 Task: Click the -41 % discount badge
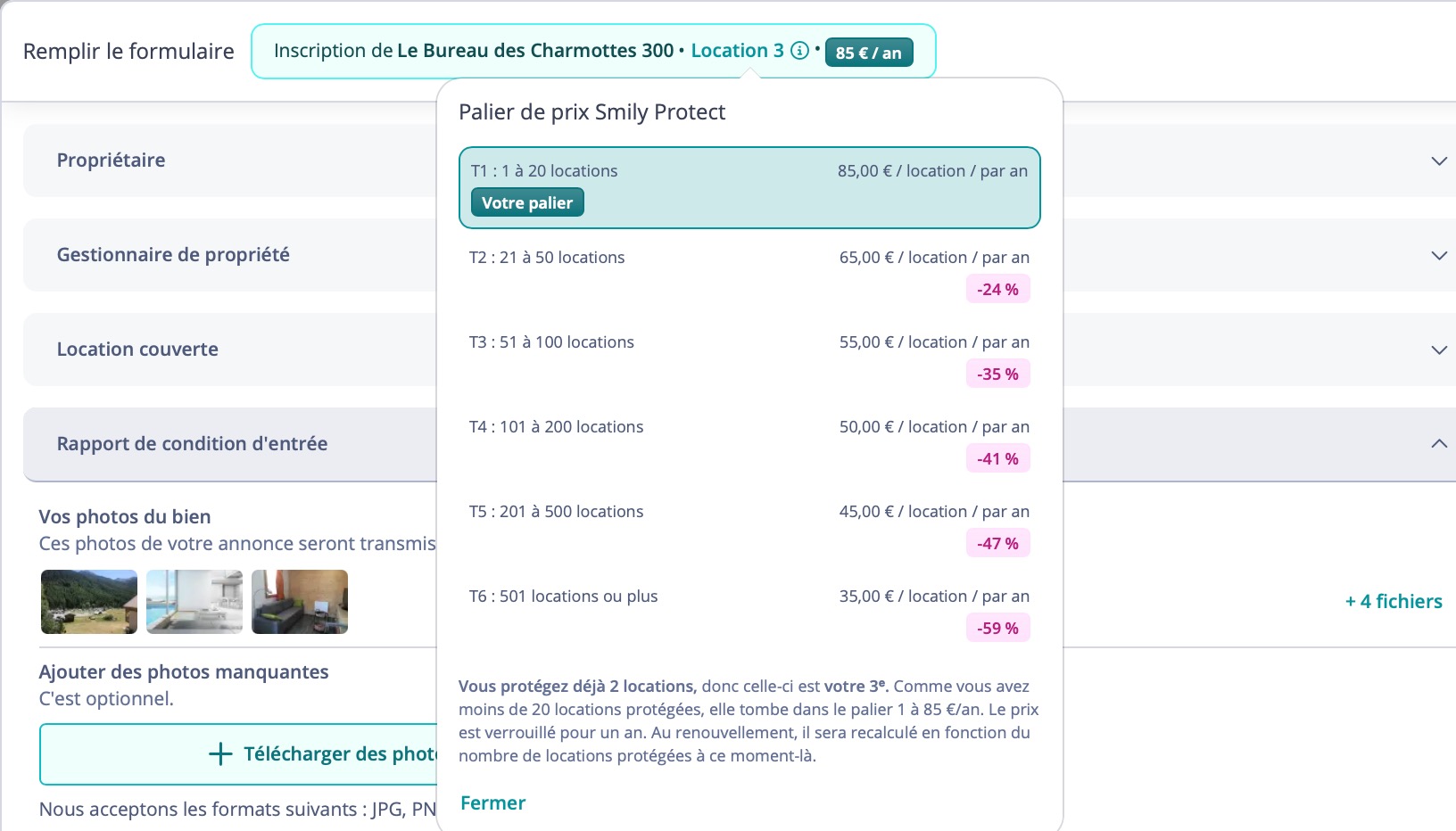(997, 459)
